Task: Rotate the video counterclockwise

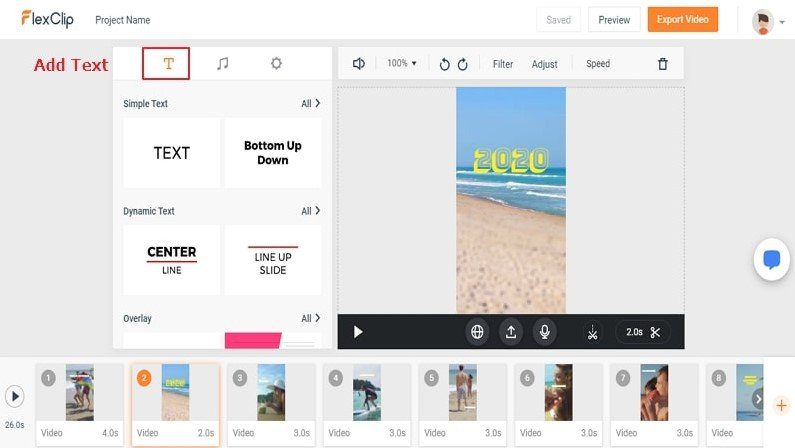Action: [445, 64]
